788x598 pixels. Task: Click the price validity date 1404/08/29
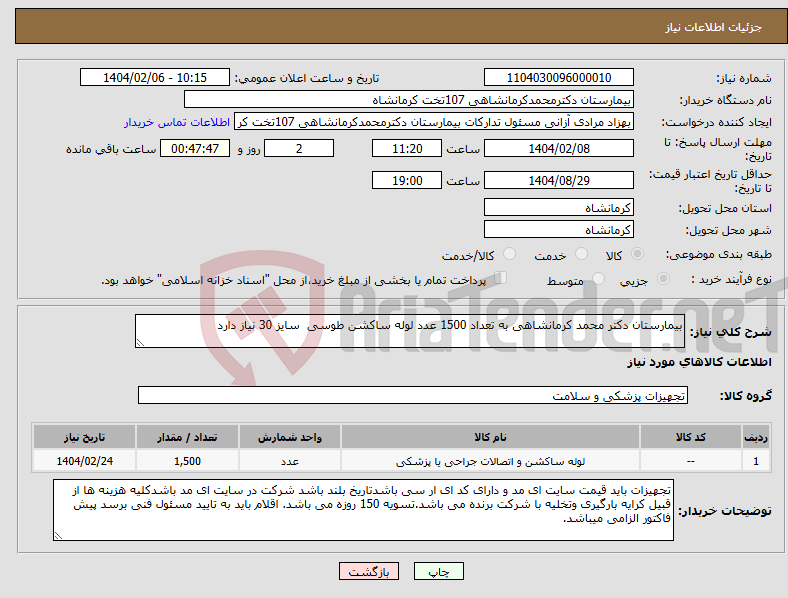559,180
